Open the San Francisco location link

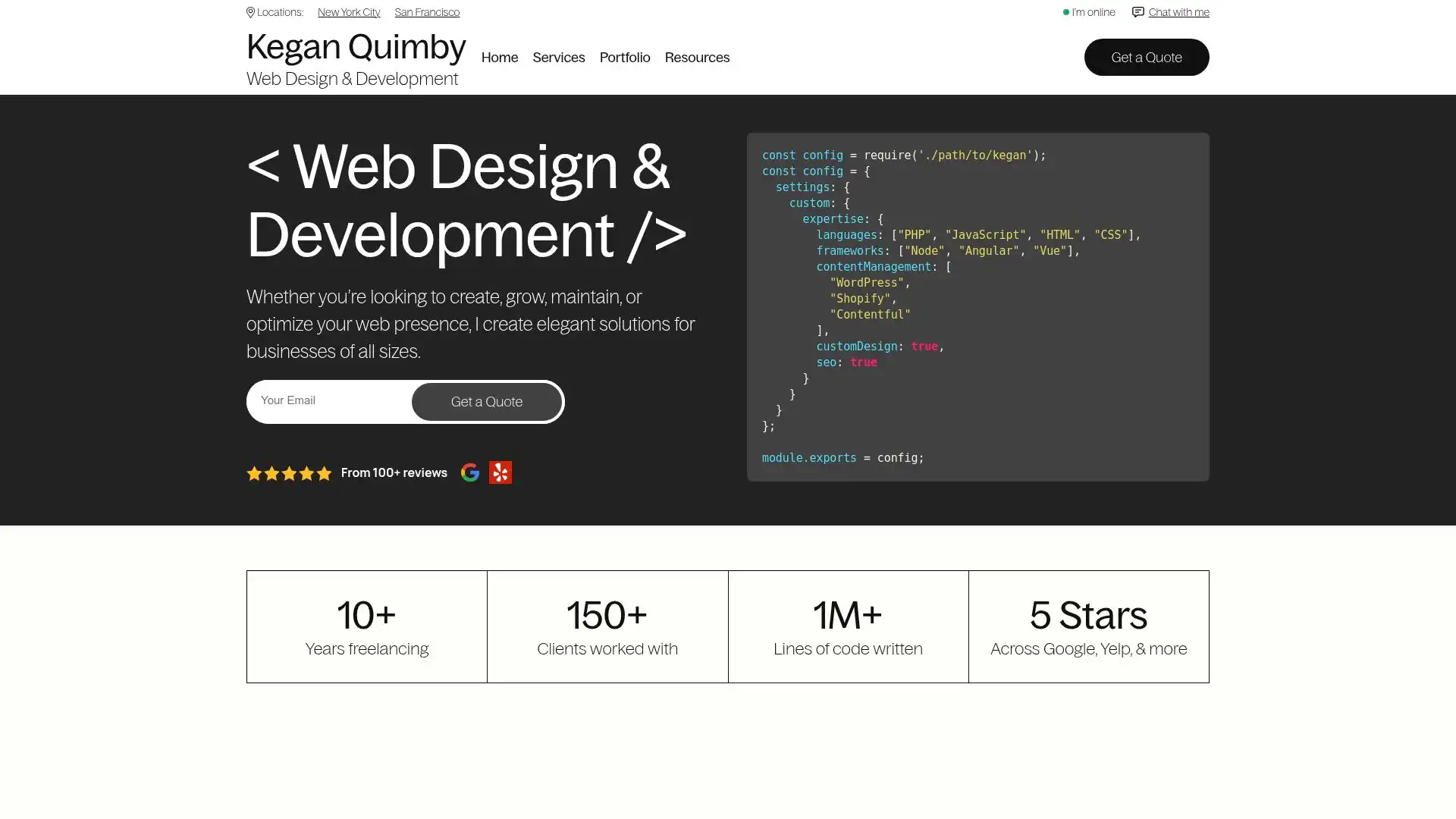pyautogui.click(x=427, y=12)
